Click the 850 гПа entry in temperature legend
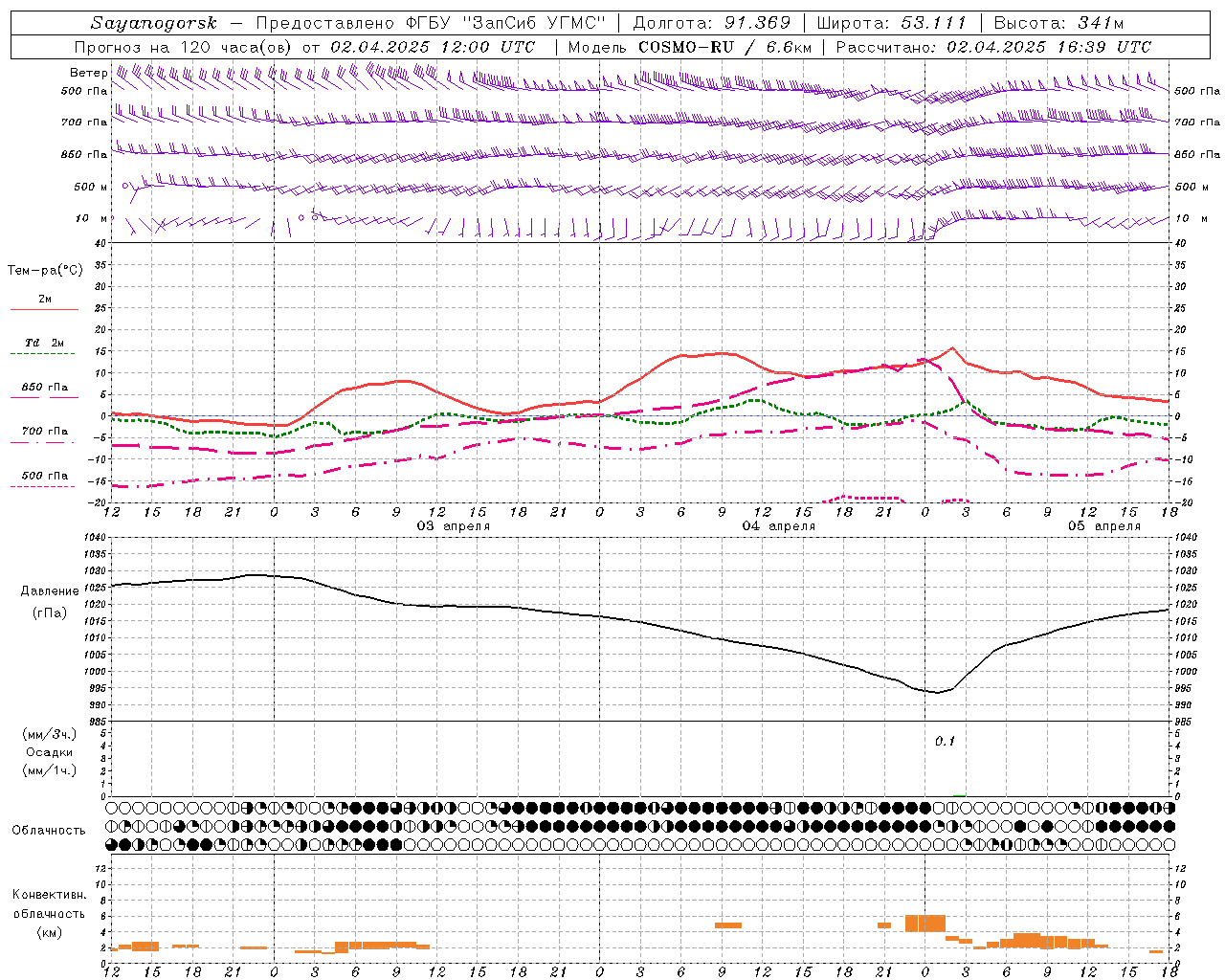This screenshot has width=1225, height=980. pos(44,390)
